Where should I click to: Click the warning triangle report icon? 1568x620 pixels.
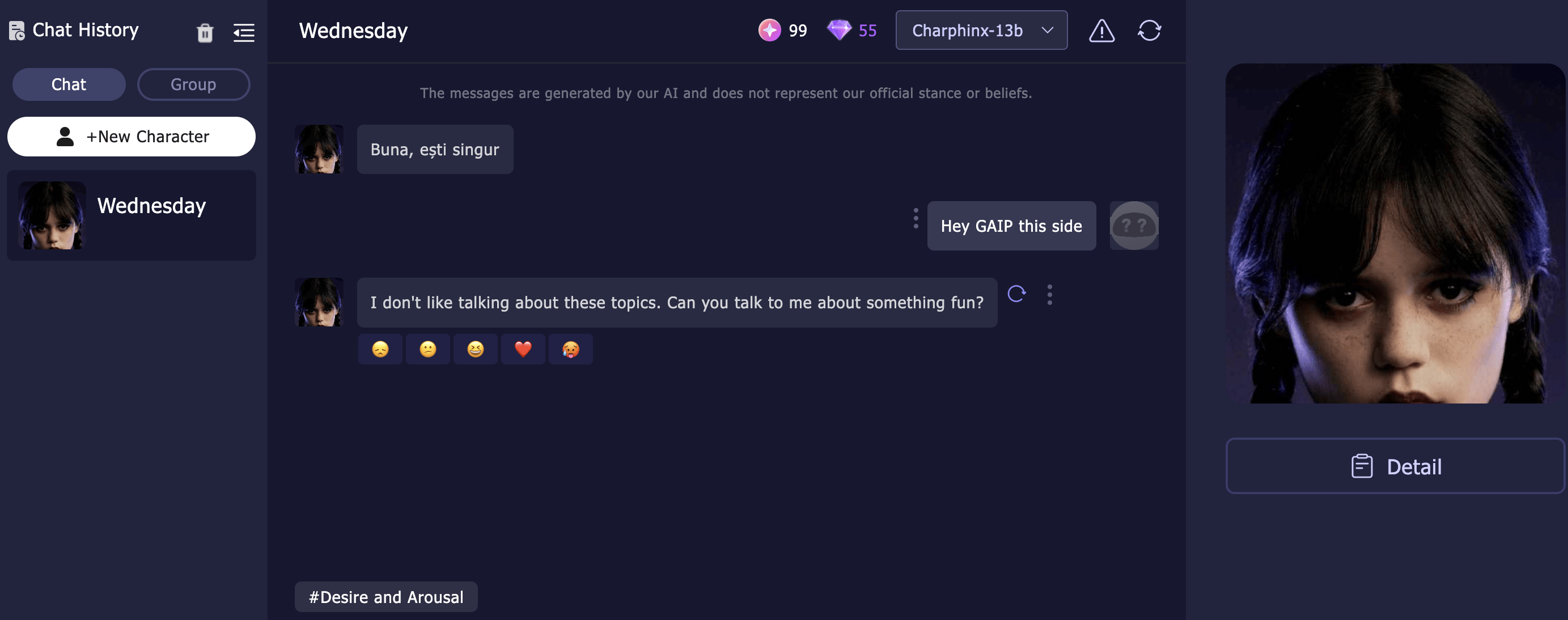click(1101, 31)
